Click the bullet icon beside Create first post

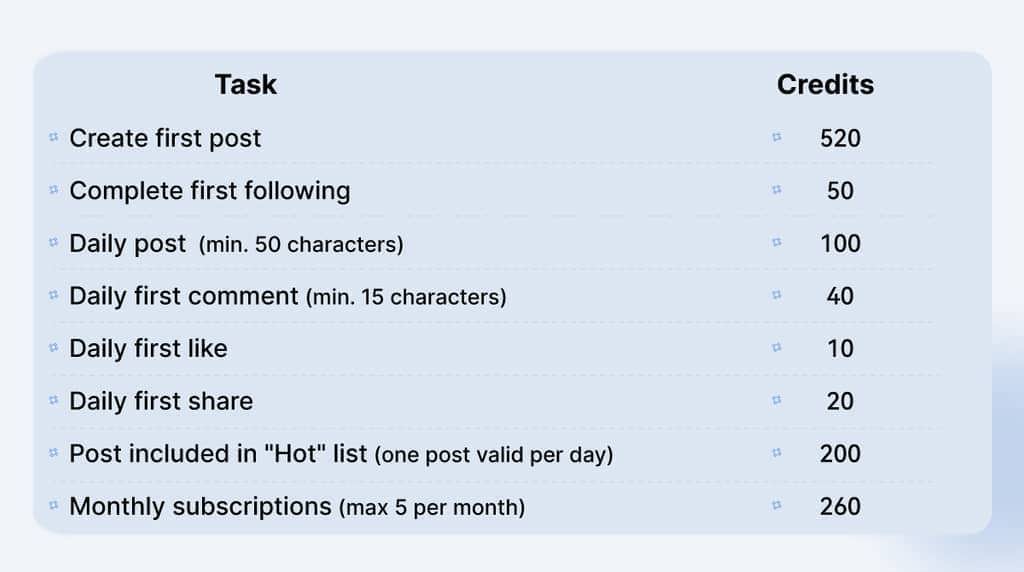(54, 138)
